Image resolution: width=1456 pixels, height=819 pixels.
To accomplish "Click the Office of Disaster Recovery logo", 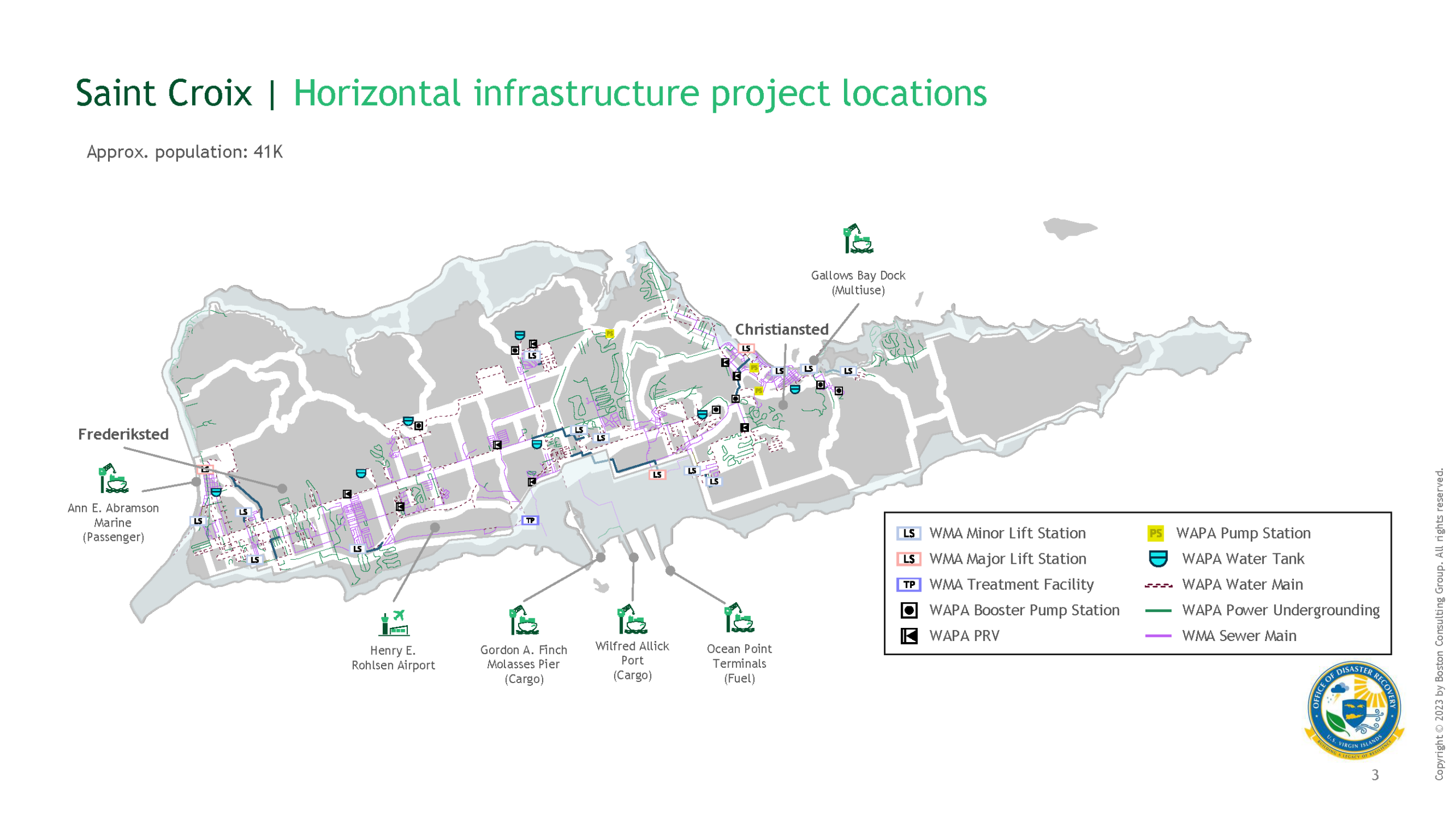I will point(1354,710).
